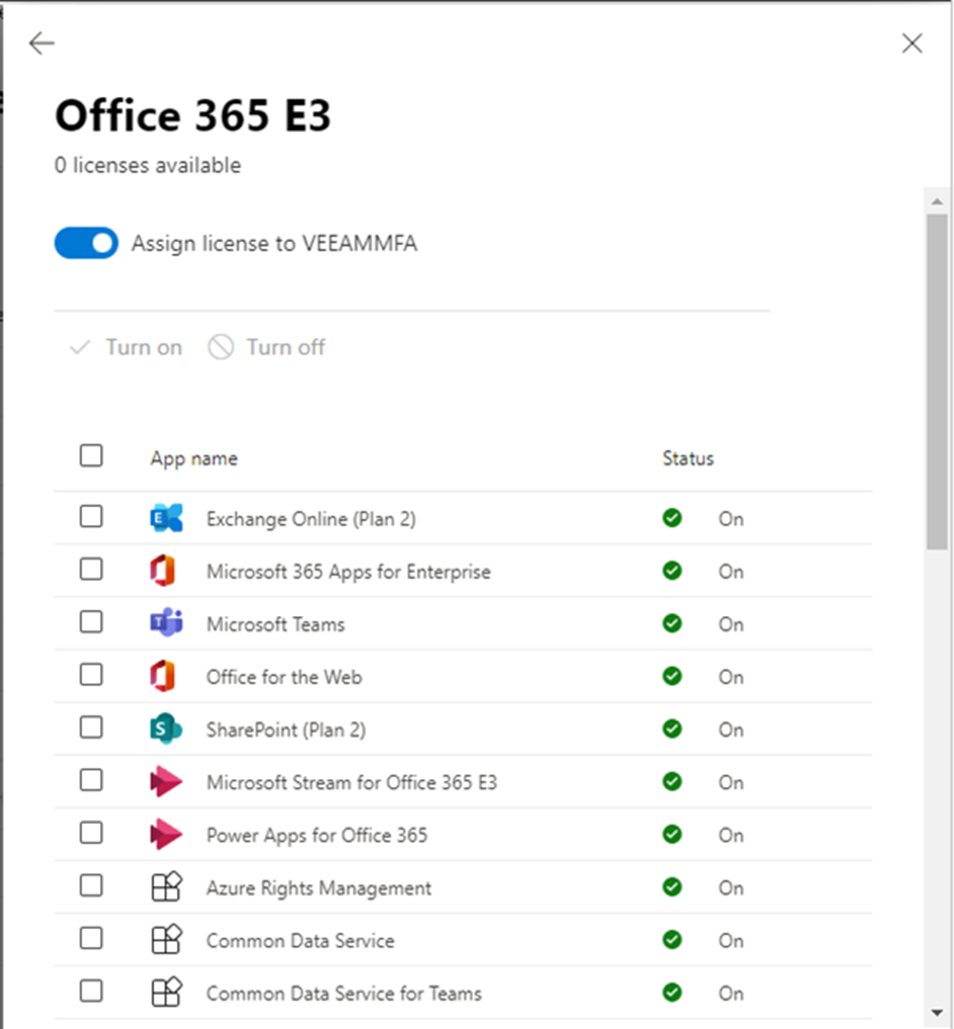Click the green status check for Microsoft Teams
This screenshot has height=1029, width=954.
click(672, 623)
